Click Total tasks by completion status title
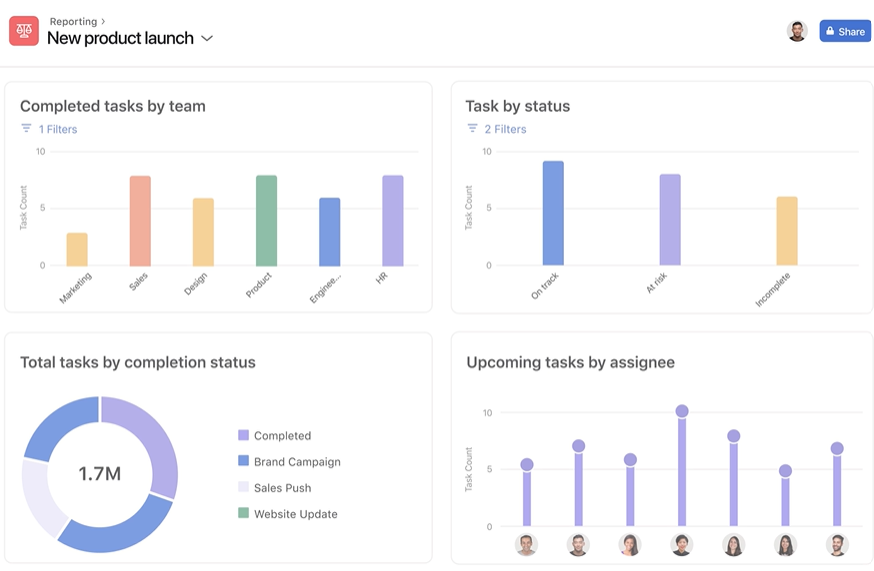 coord(138,362)
